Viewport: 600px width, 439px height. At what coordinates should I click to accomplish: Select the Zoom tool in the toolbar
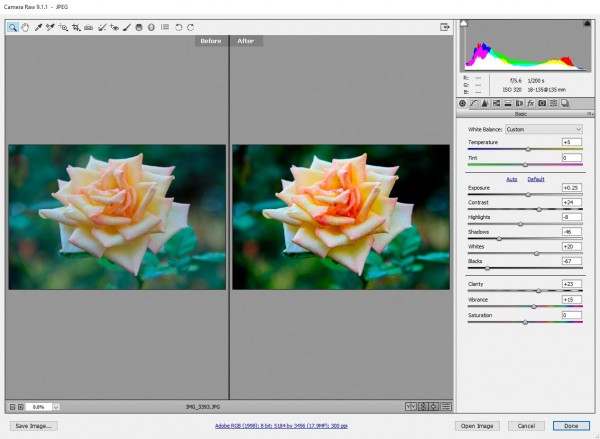[13, 27]
